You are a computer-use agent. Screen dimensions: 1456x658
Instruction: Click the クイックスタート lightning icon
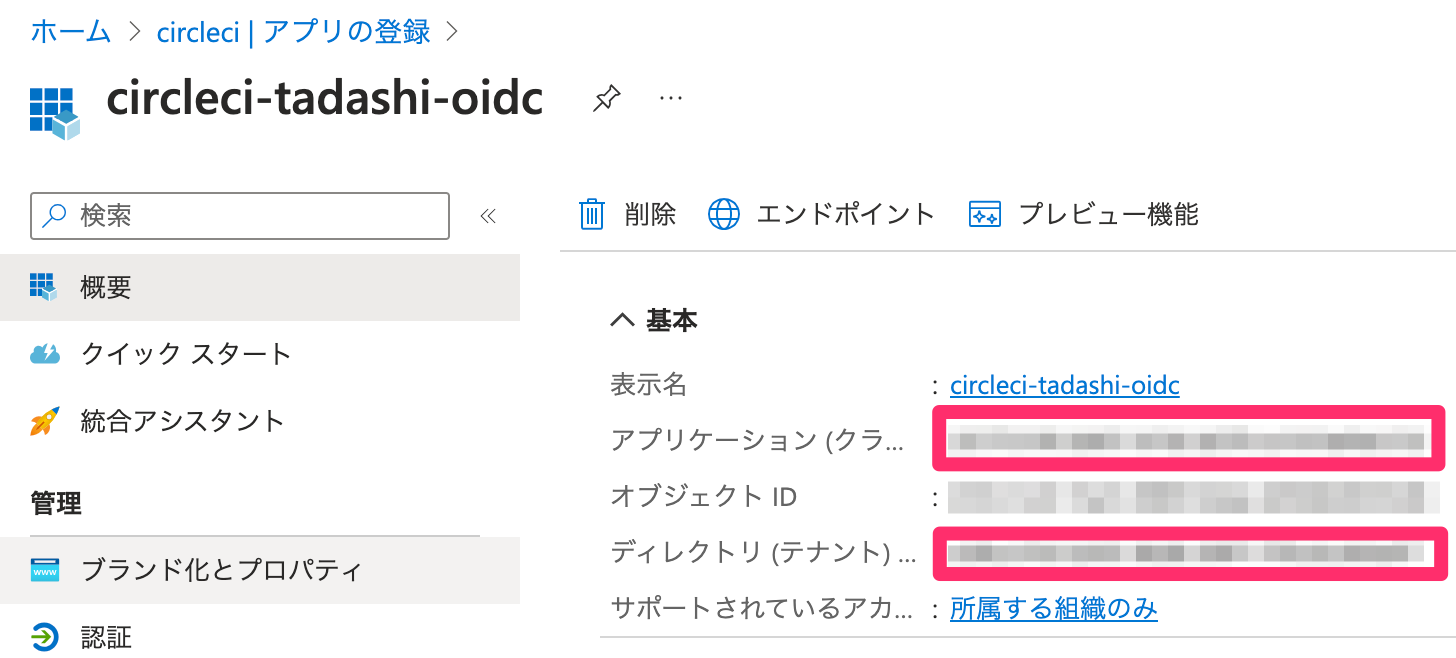tap(43, 353)
